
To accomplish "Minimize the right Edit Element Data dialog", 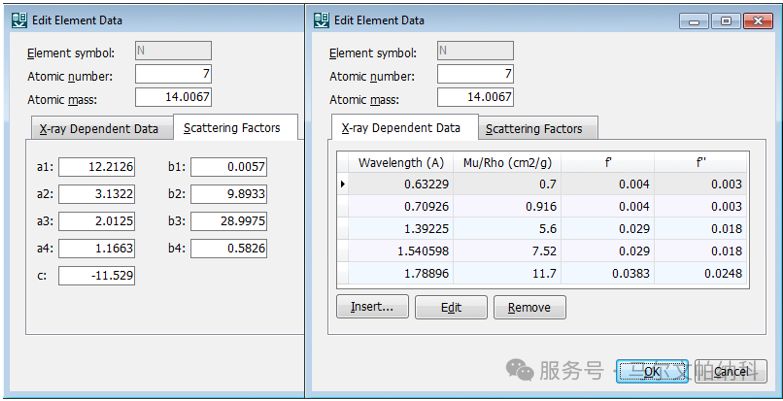I will [695, 21].
